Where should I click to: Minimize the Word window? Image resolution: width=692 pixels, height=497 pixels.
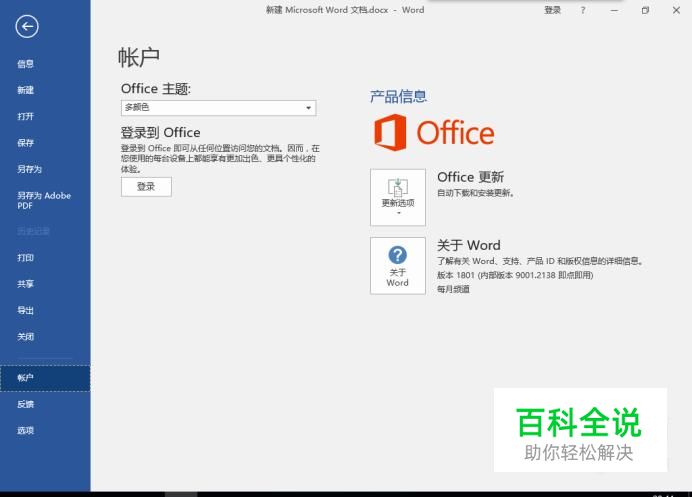coord(614,10)
